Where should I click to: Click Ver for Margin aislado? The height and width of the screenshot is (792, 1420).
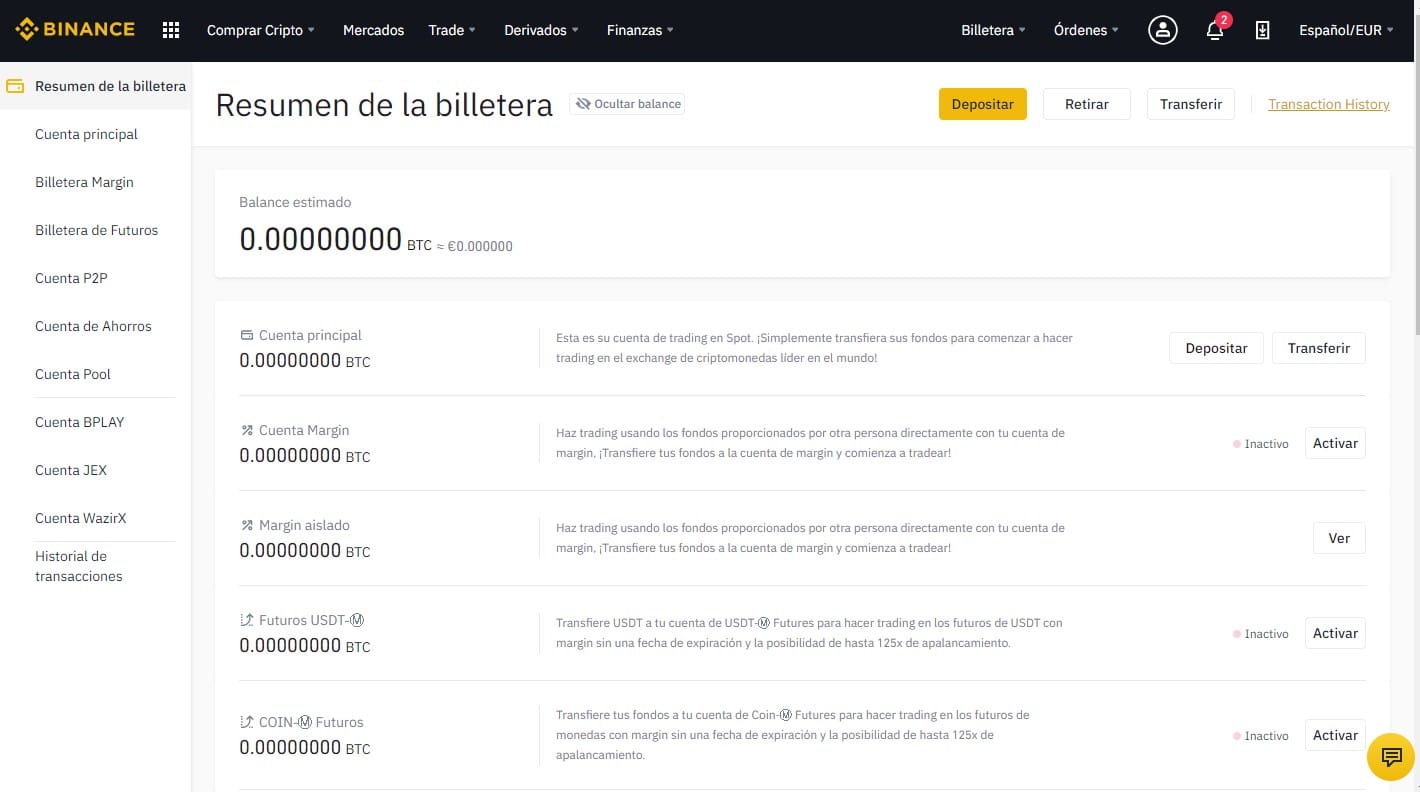1339,538
